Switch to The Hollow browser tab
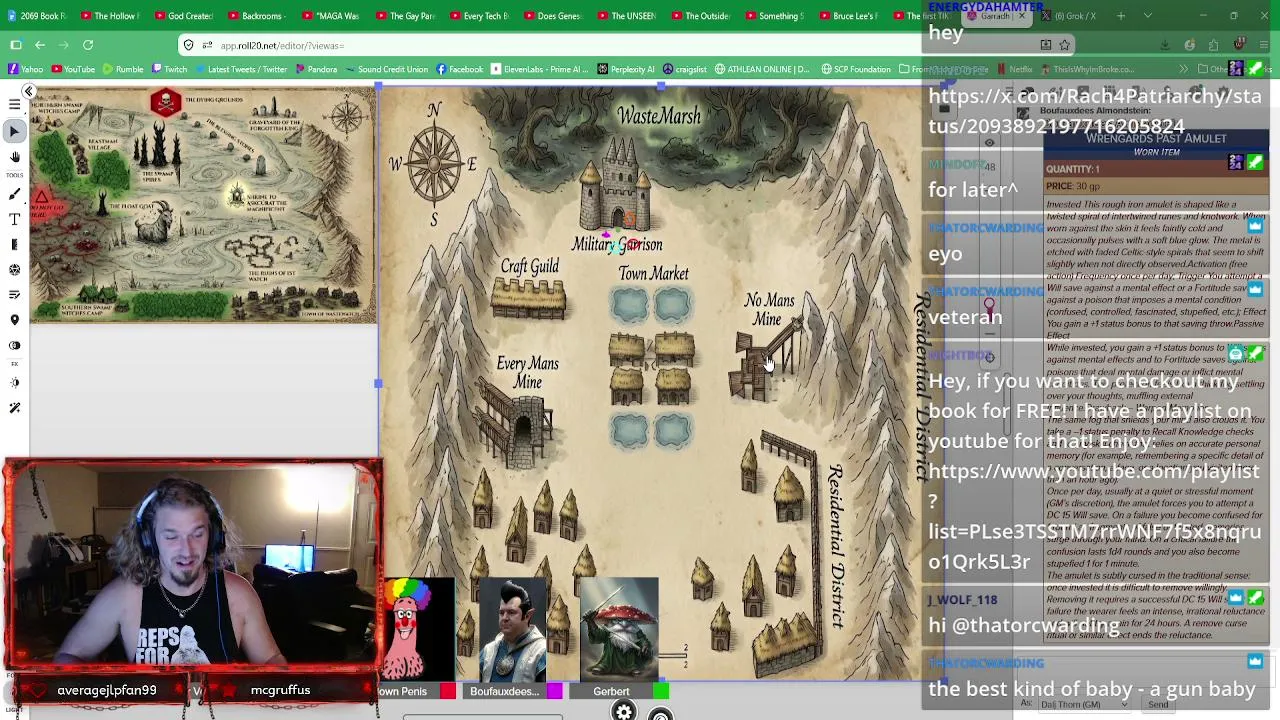Screen dimensions: 1280x720 click(x=110, y=16)
